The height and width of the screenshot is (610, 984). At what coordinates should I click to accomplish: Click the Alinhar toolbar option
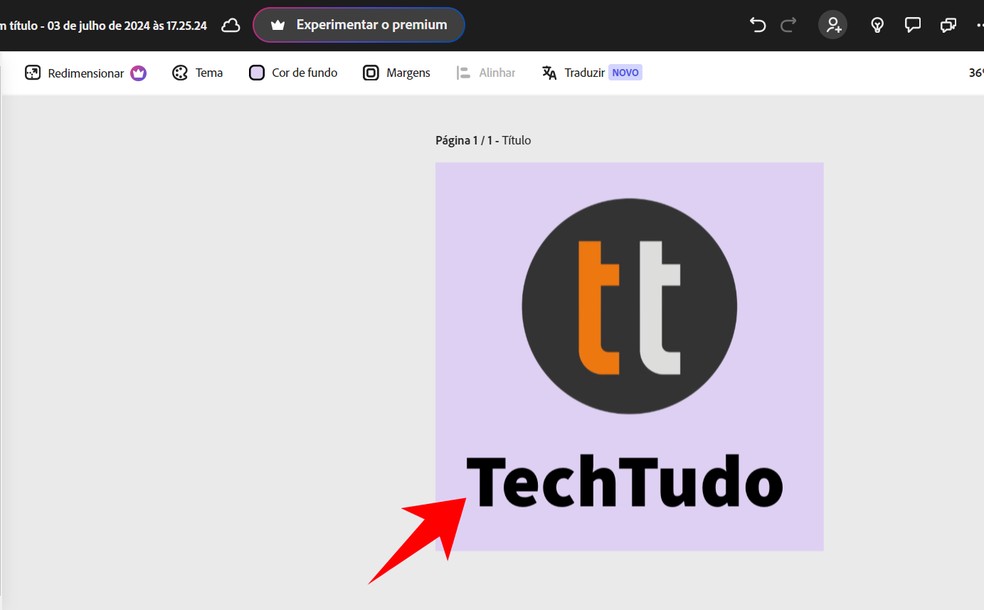486,73
